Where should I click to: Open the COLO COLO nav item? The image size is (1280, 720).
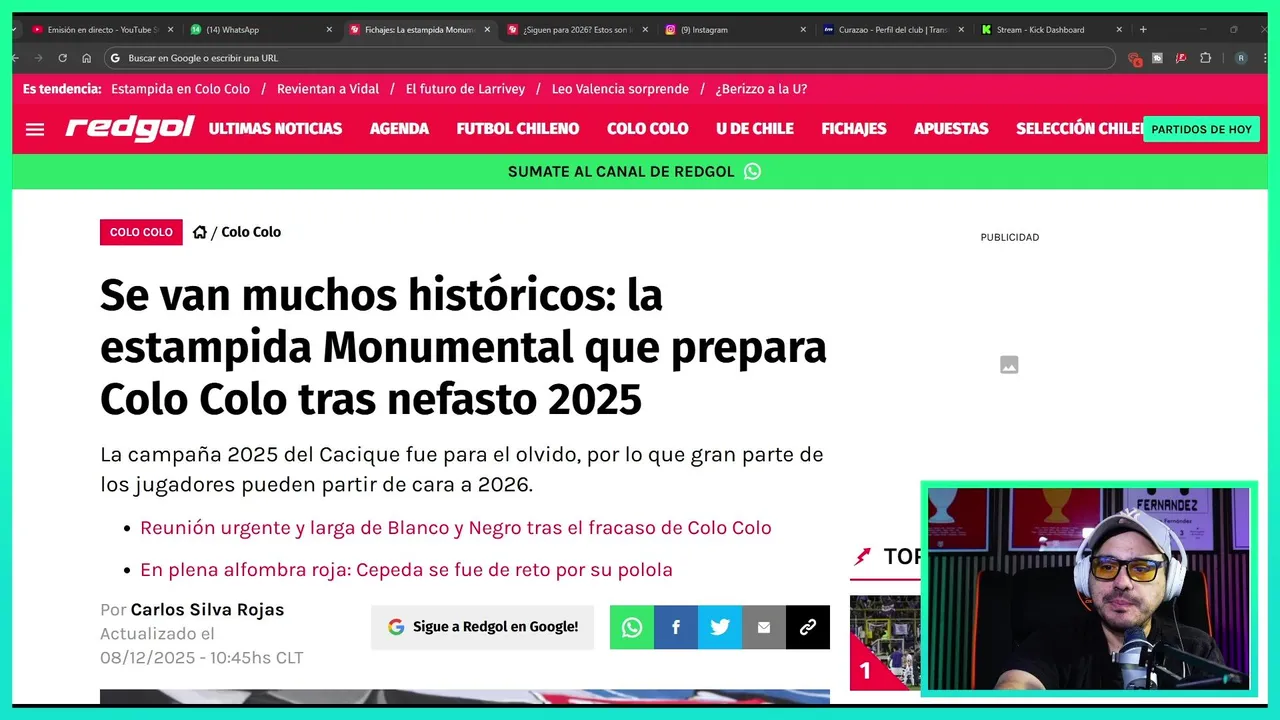(x=647, y=129)
